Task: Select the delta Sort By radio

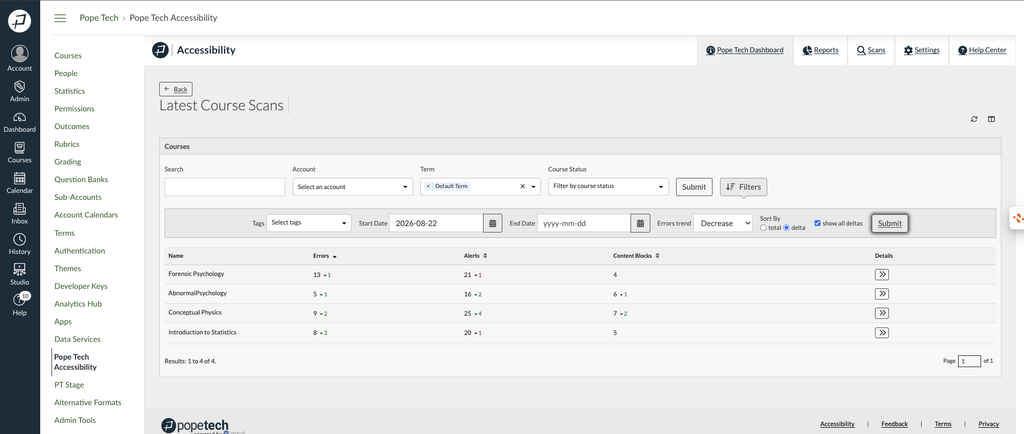Action: point(786,228)
